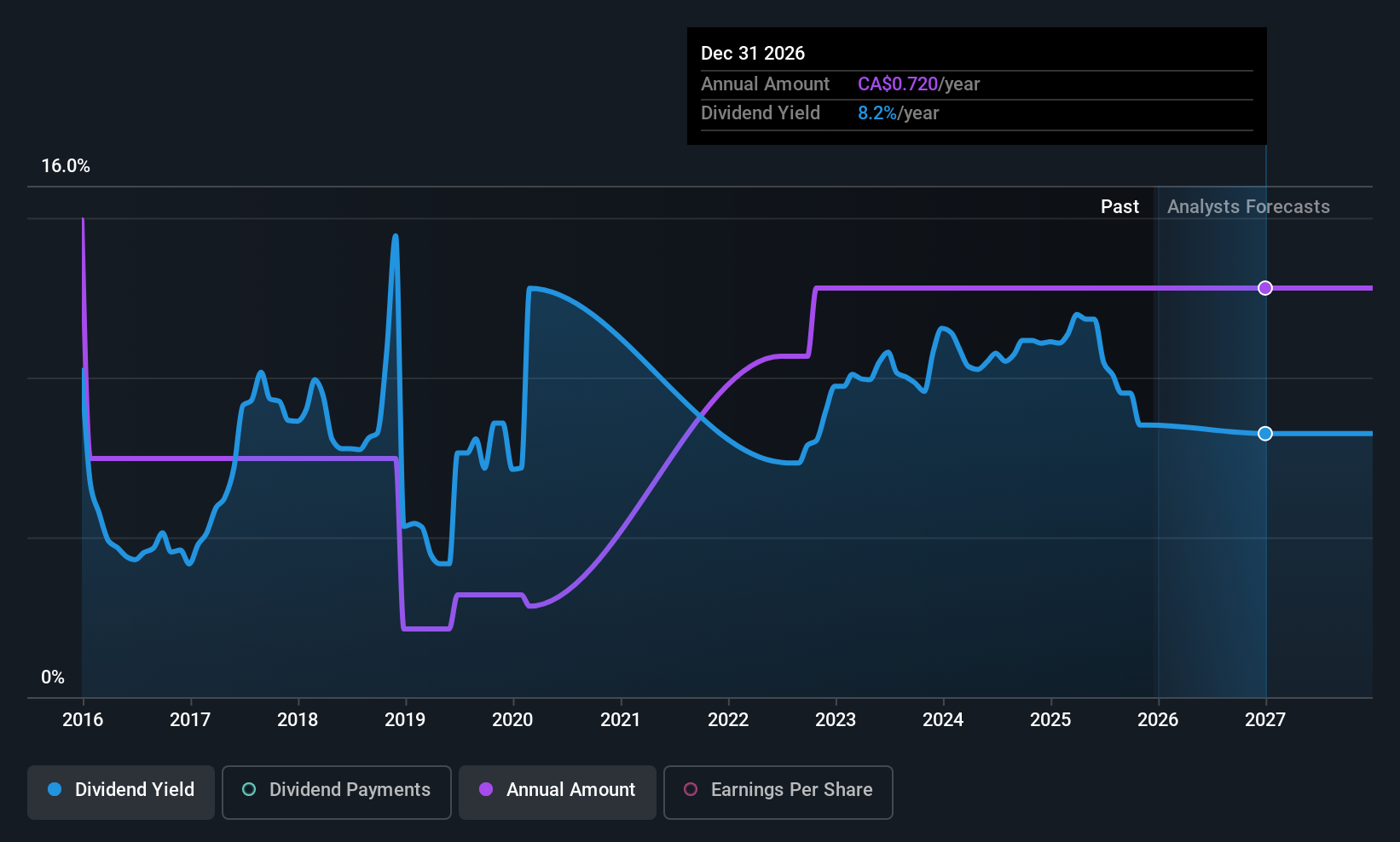Hide the Annual Amount series
1400x842 pixels.
click(x=558, y=791)
